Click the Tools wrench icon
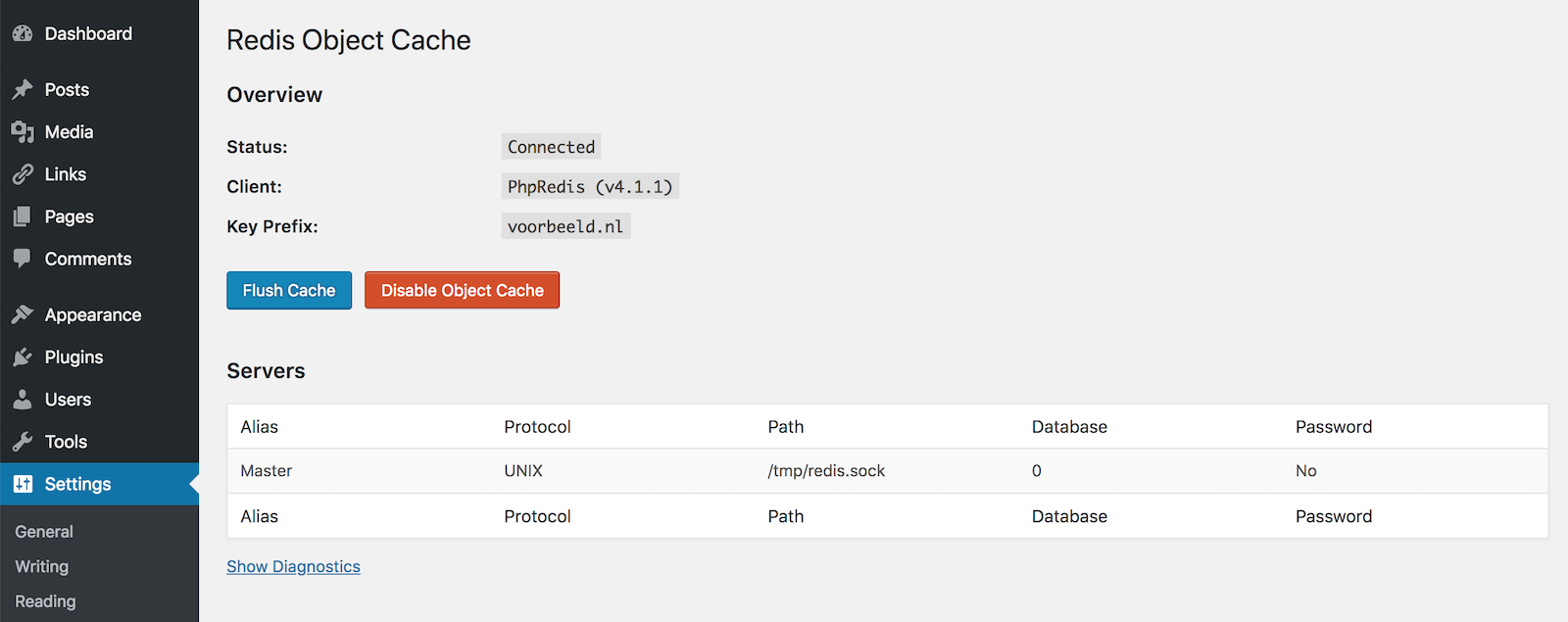 23,442
